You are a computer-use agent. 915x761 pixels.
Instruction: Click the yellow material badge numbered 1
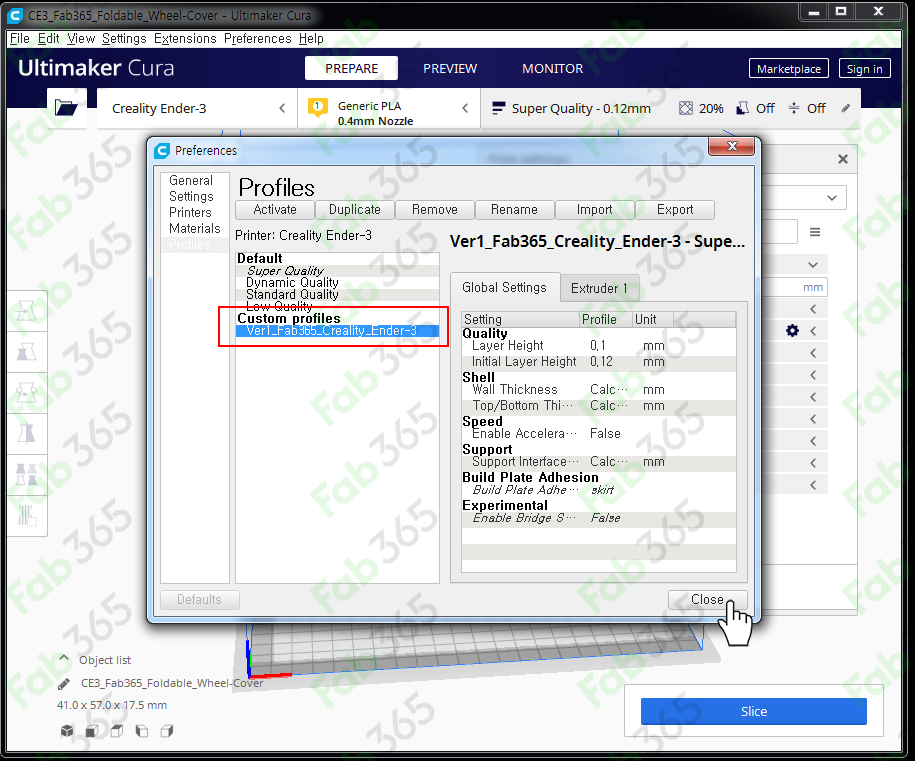tap(317, 107)
